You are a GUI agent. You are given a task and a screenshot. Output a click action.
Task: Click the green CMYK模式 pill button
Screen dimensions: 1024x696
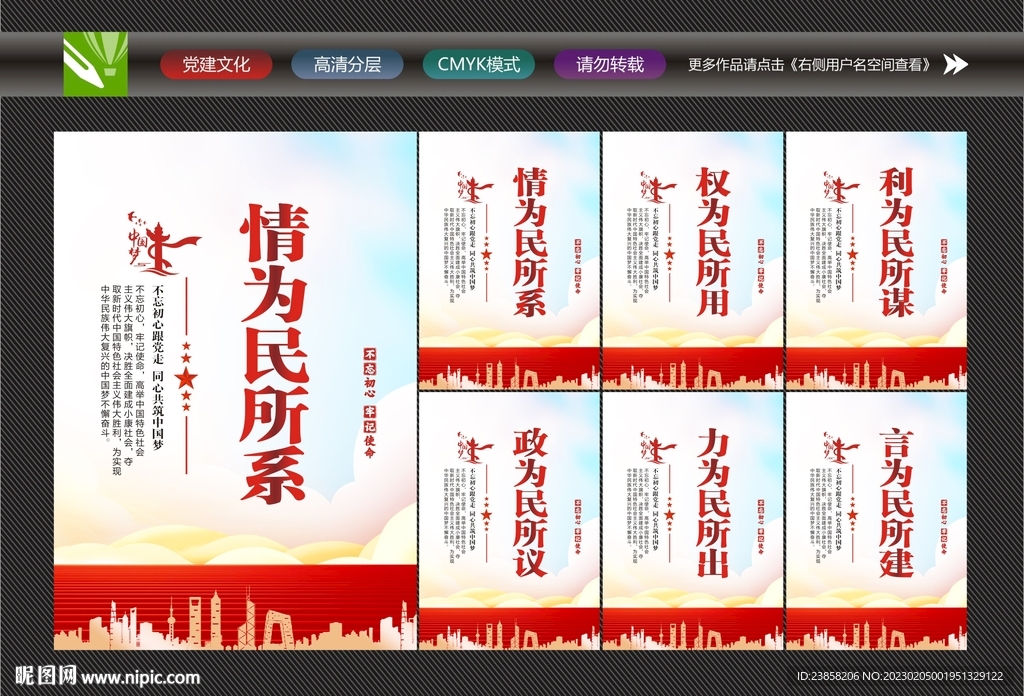pyautogui.click(x=479, y=65)
